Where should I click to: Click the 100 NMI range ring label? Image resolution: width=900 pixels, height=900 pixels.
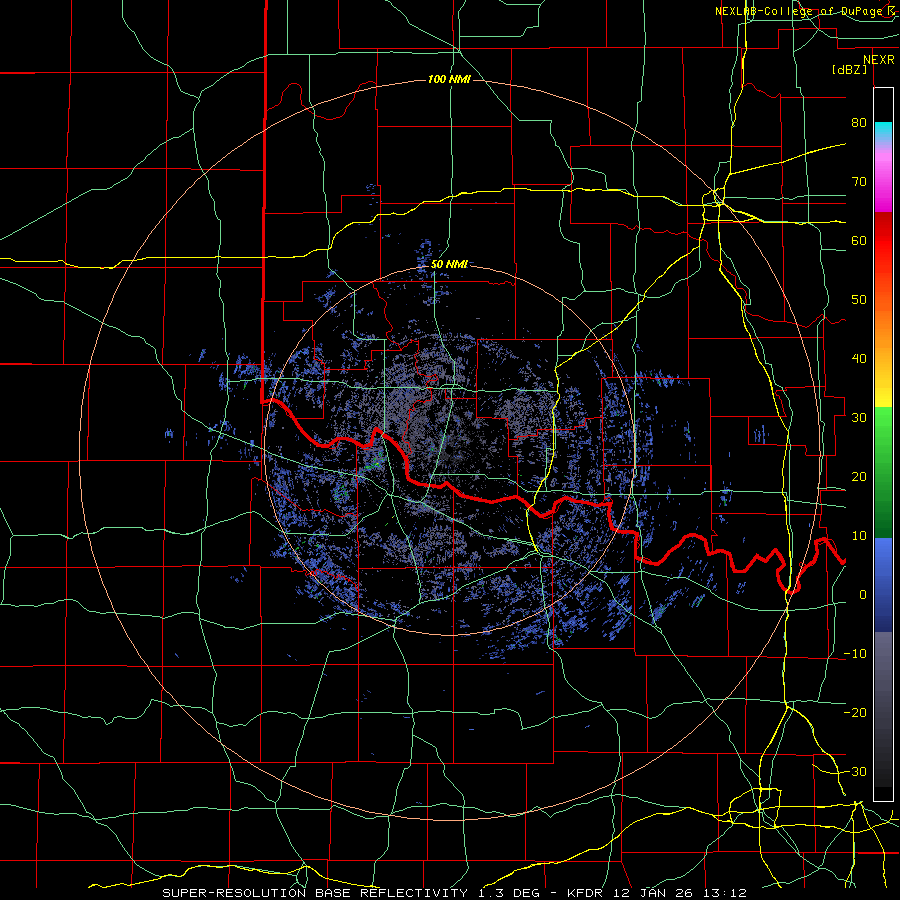pyautogui.click(x=449, y=79)
